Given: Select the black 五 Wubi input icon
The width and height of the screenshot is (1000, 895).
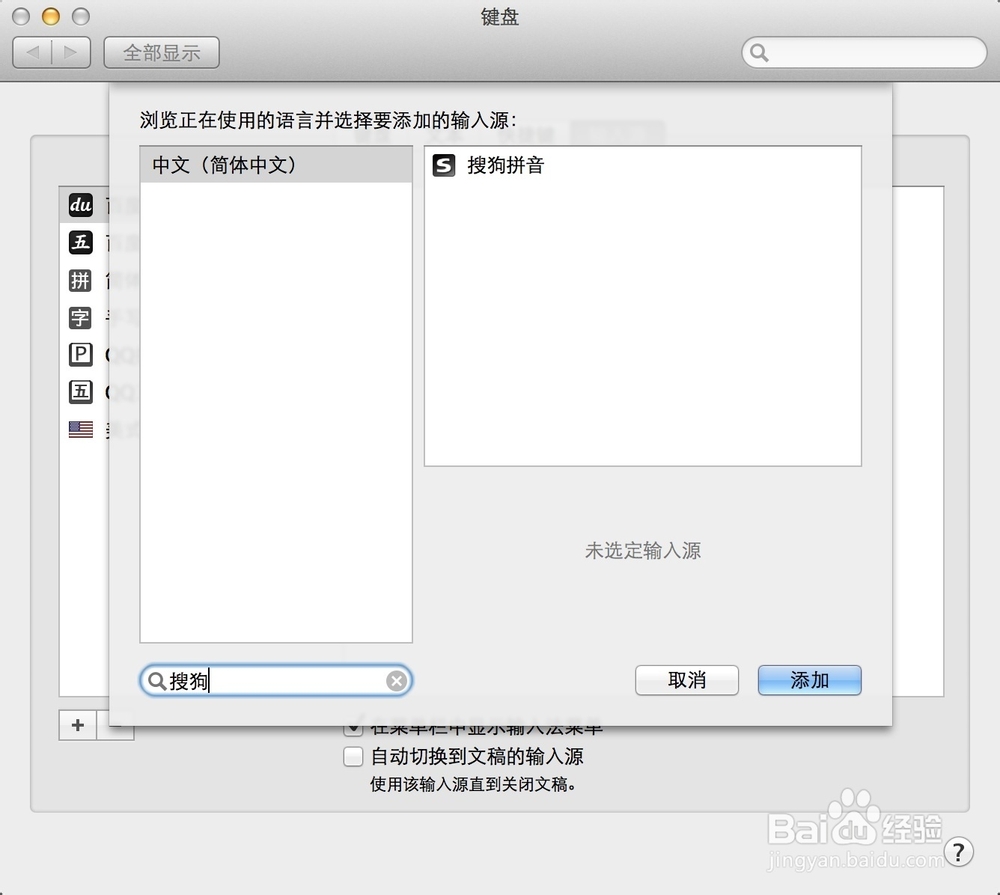Looking at the screenshot, I should (x=80, y=242).
